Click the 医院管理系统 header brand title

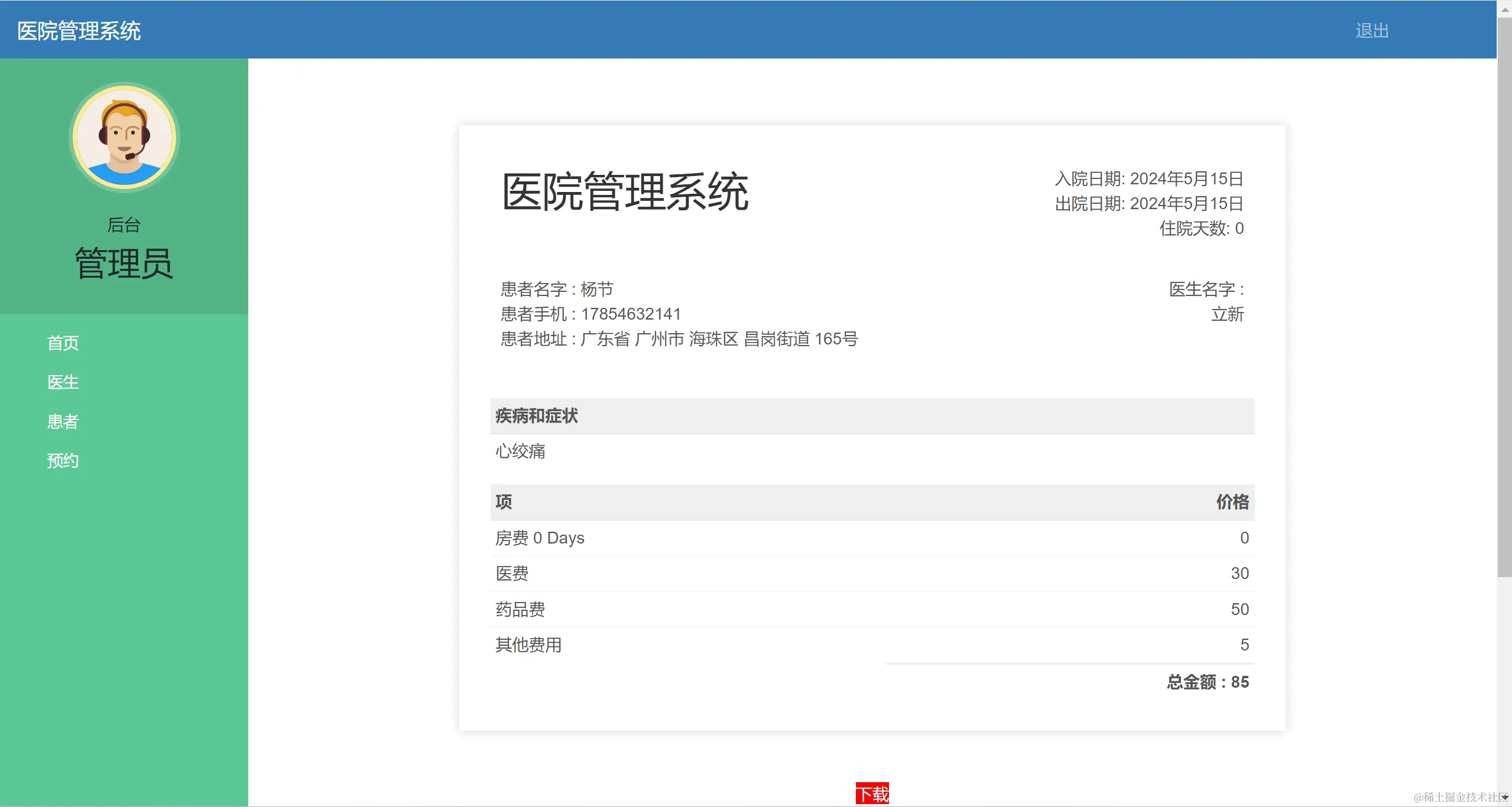pos(79,31)
